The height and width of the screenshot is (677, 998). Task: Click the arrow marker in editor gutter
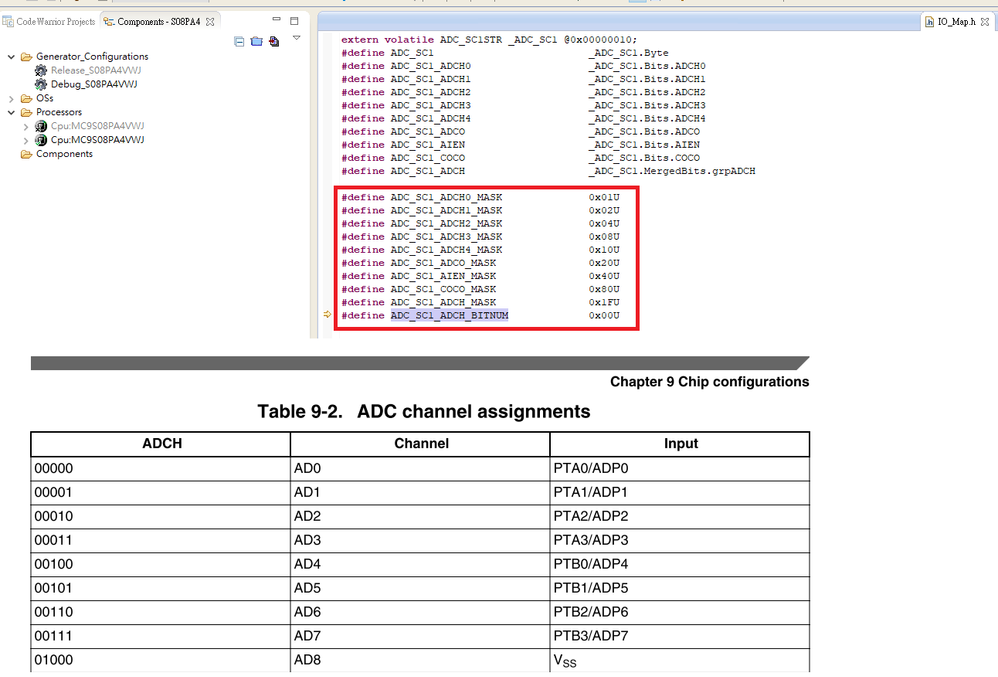pos(327,314)
